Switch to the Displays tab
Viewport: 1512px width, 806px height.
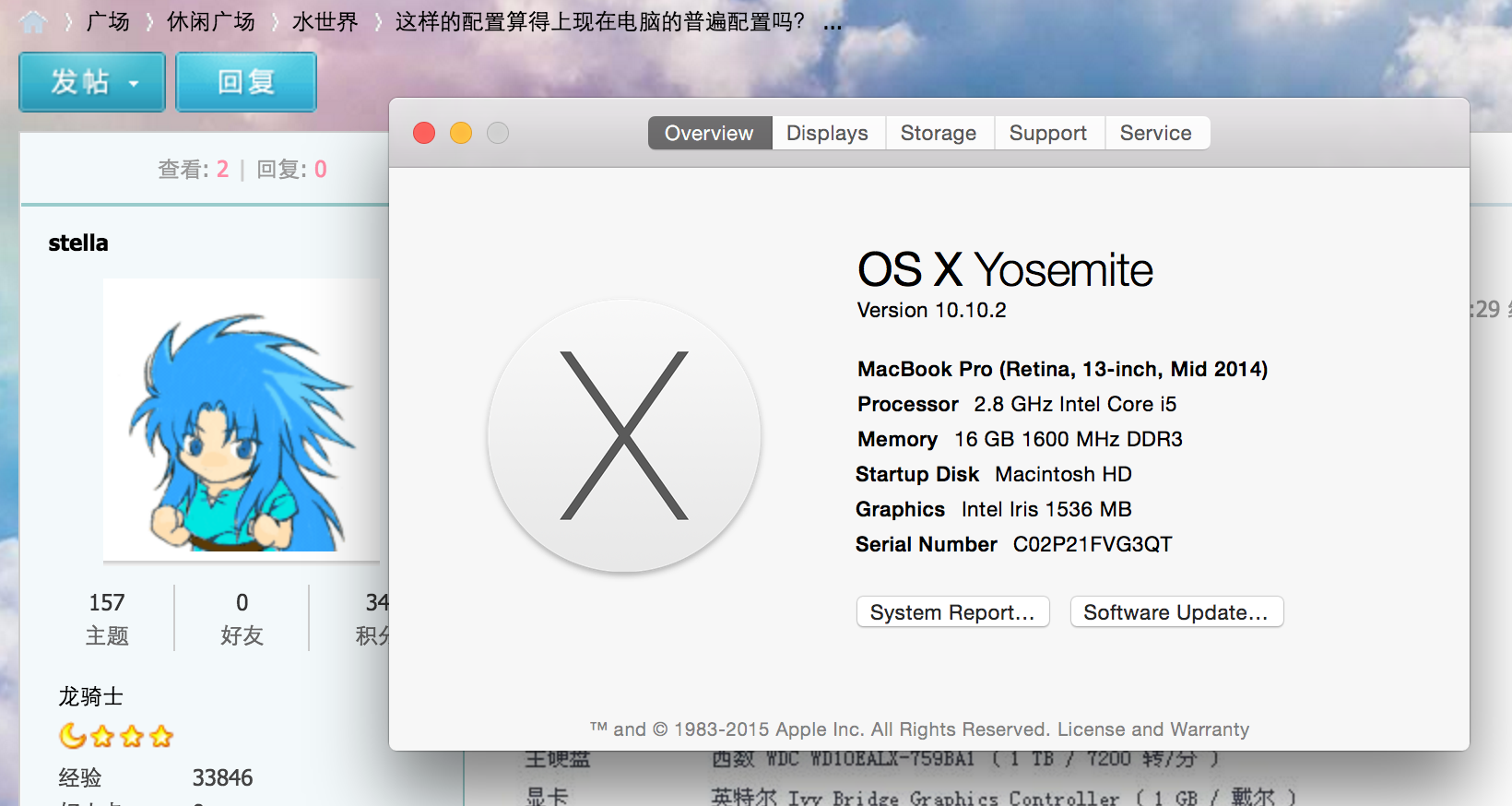tap(827, 133)
